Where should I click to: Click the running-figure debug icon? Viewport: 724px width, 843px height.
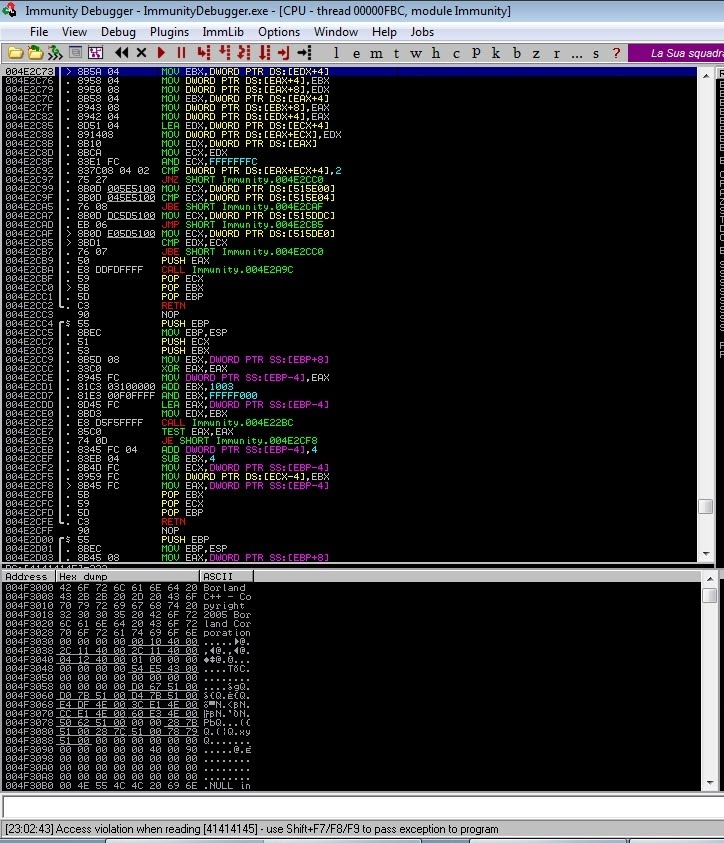(55, 53)
